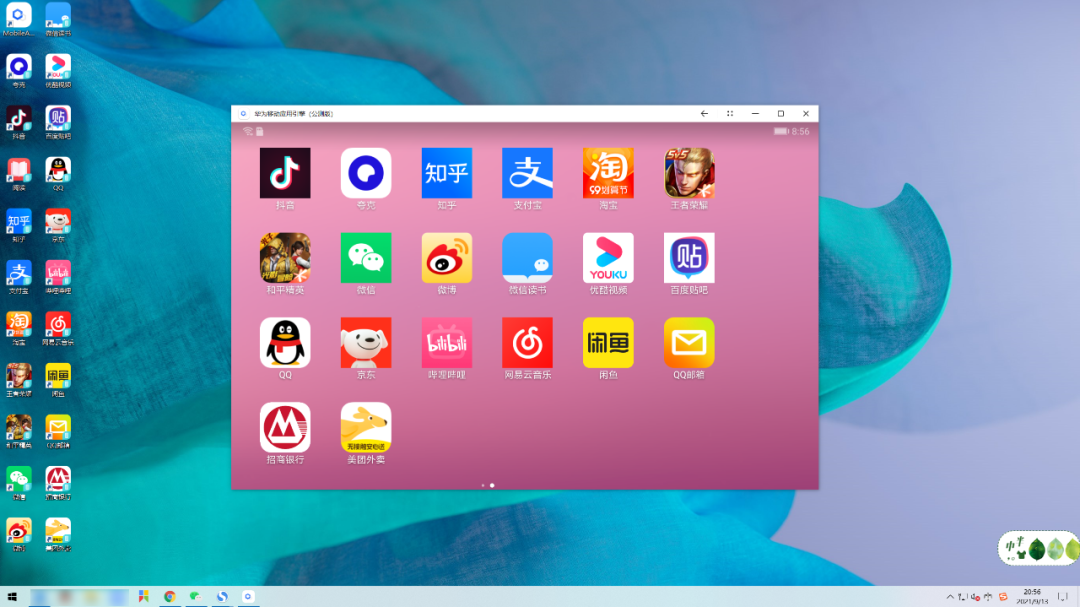Viewport: 1080px width, 607px height.
Task: Launch 招商银行 app in the emulator window
Action: [x=284, y=427]
